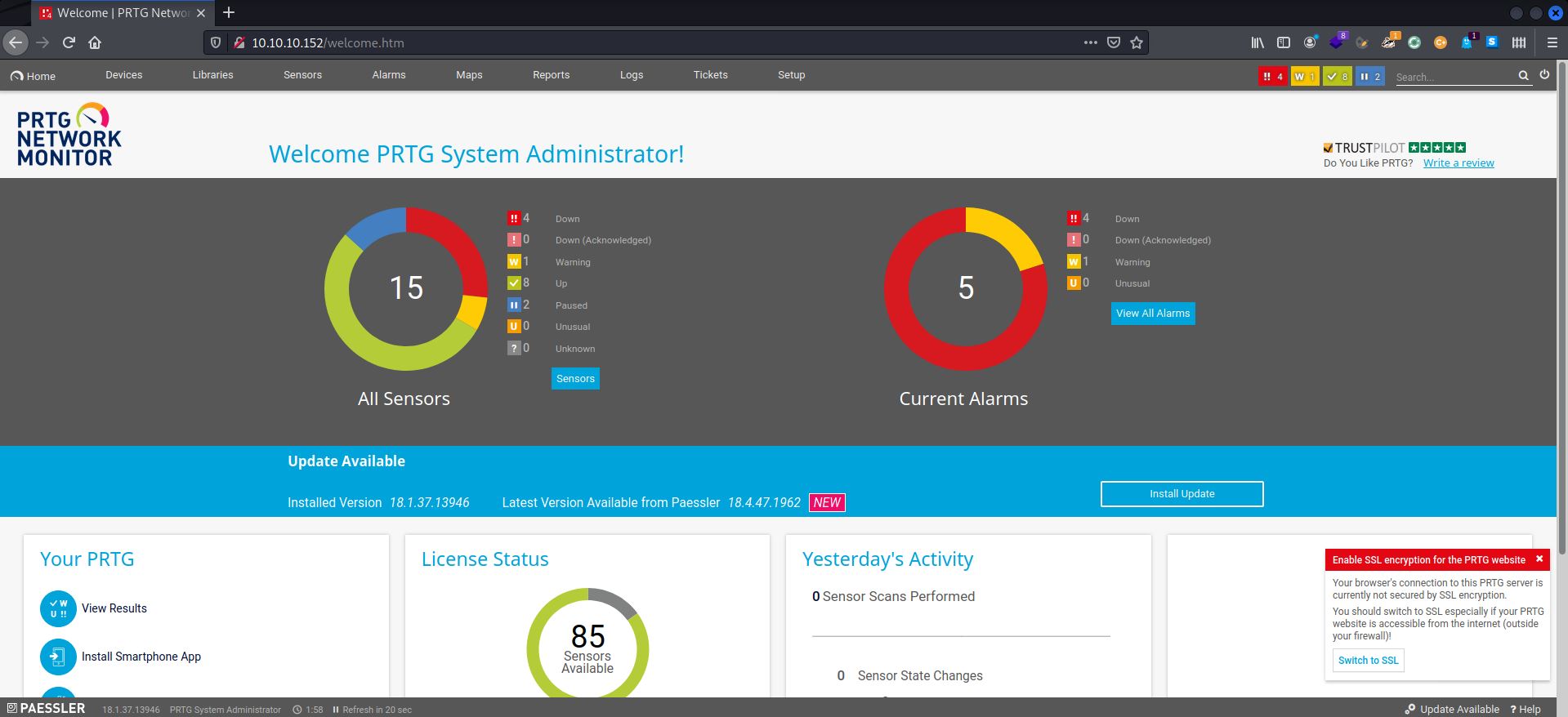Click the Paessler footer logo

pyautogui.click(x=46, y=708)
